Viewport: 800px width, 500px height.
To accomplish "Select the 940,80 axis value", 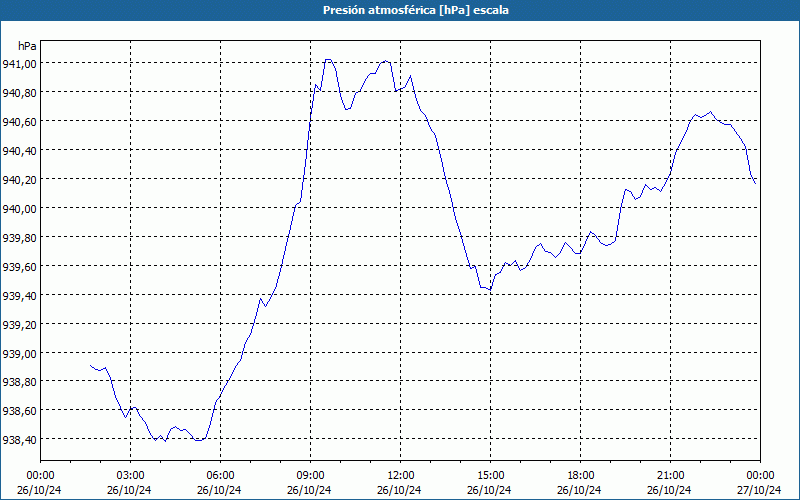I will (x=19, y=92).
